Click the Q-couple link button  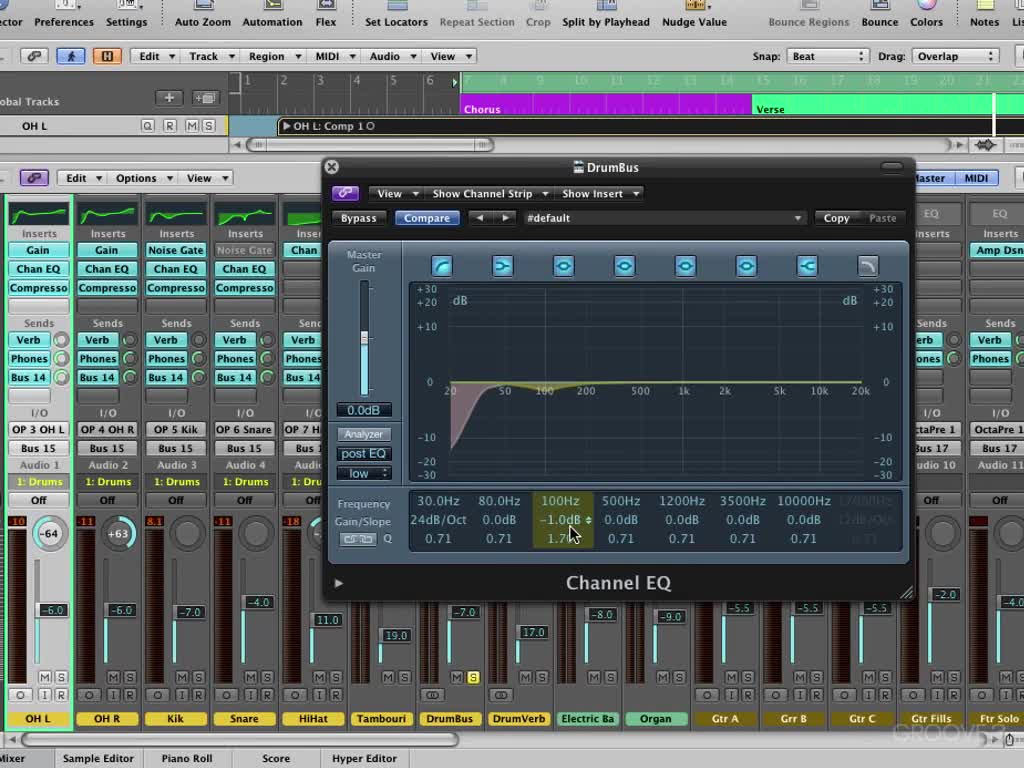tap(358, 539)
